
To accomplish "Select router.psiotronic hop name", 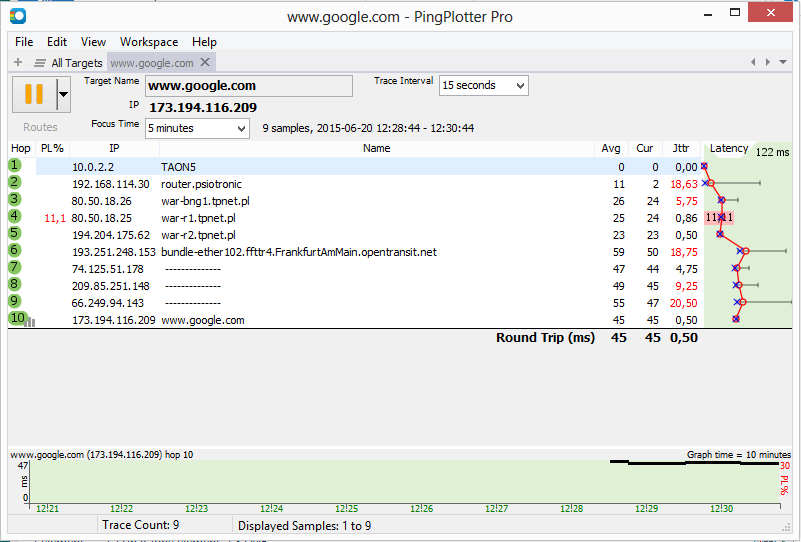I will [201, 184].
